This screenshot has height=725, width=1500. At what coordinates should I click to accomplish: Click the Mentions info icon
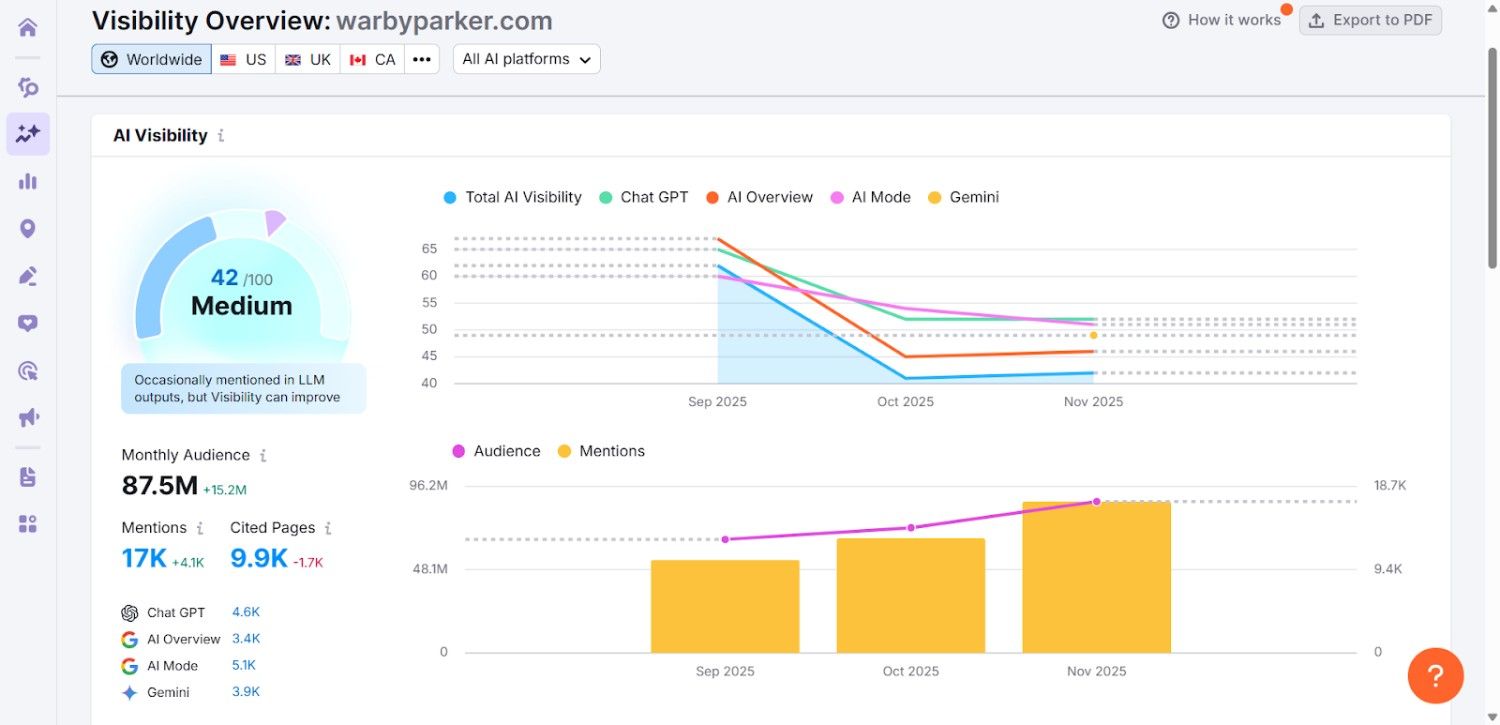(200, 528)
